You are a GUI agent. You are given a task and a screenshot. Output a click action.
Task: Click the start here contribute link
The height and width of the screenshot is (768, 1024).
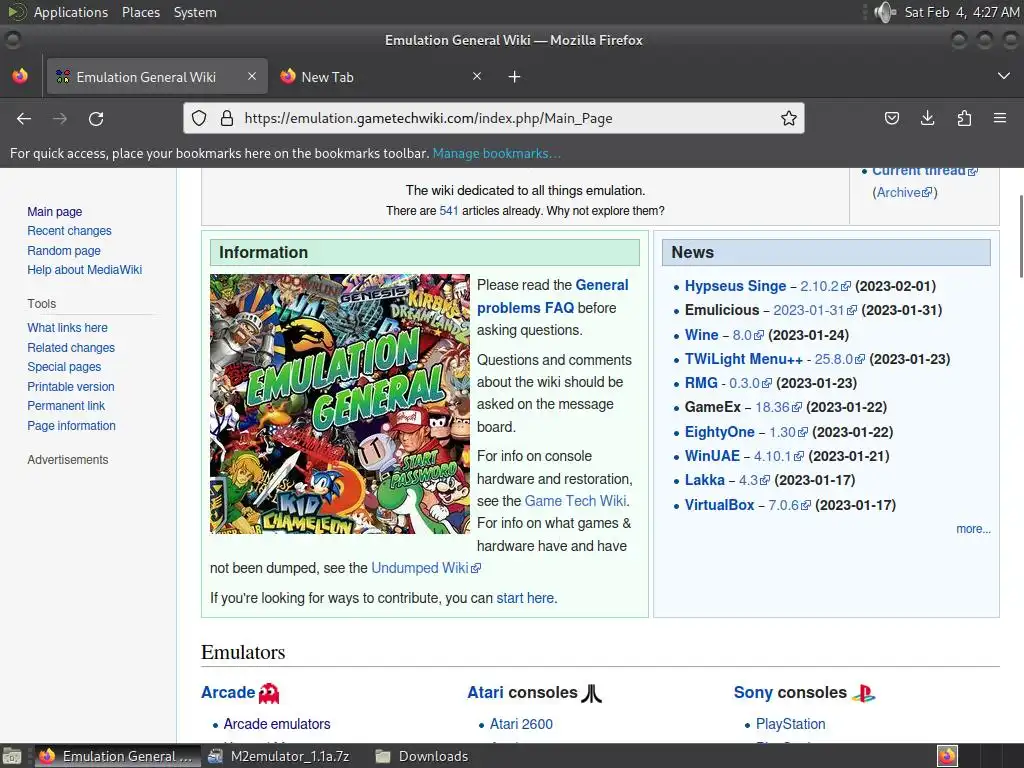coord(525,598)
